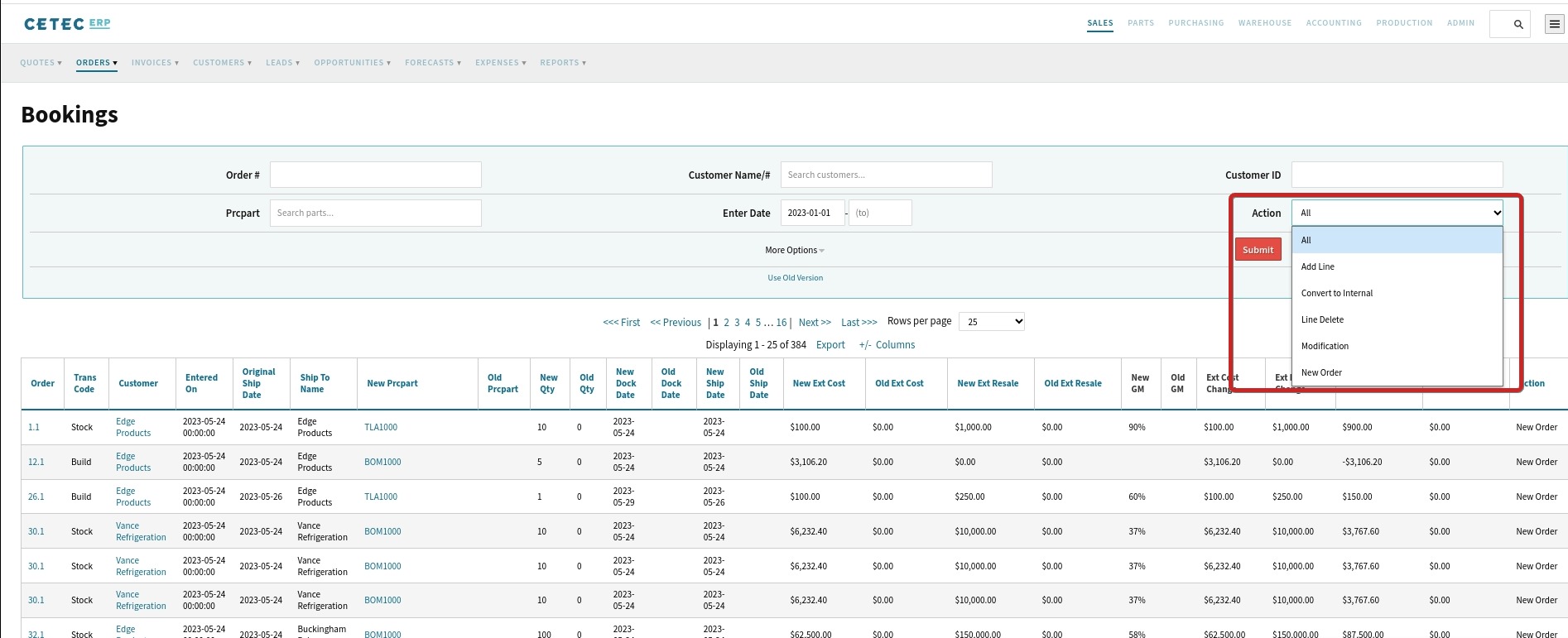The width and height of the screenshot is (1568, 638).
Task: Focus the Customer Name/# search field
Action: coord(886,175)
